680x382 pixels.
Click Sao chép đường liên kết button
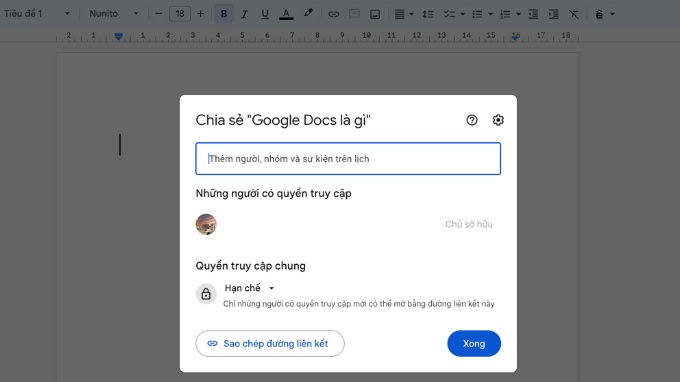click(x=270, y=343)
